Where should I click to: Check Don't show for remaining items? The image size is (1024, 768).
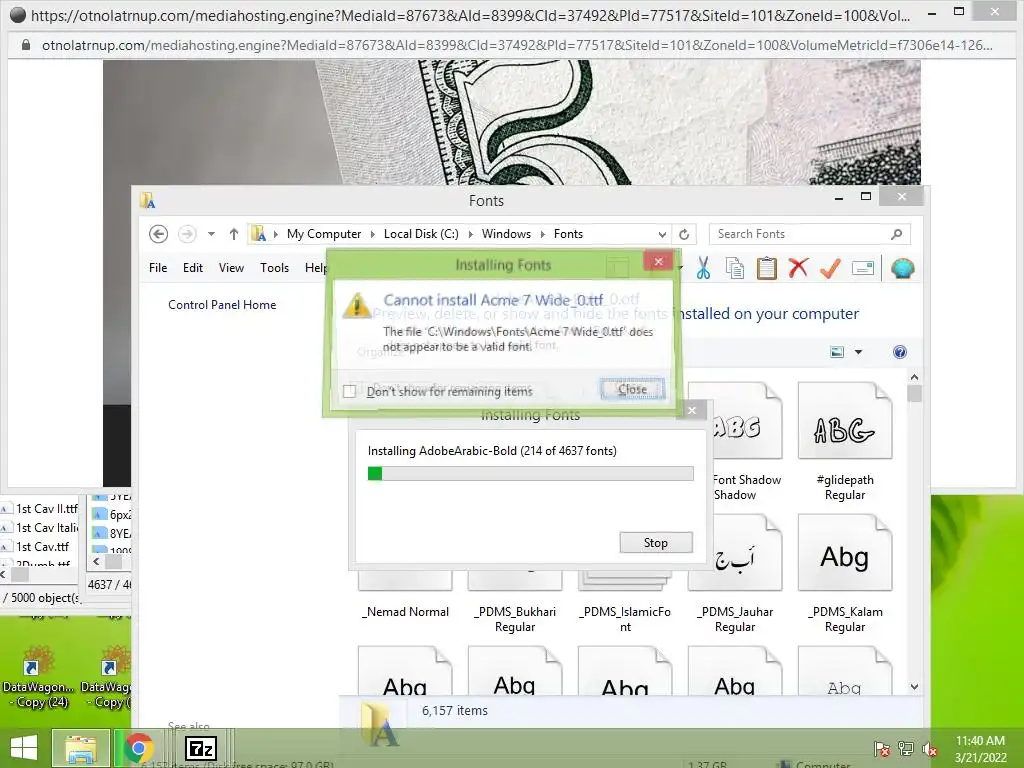click(349, 391)
